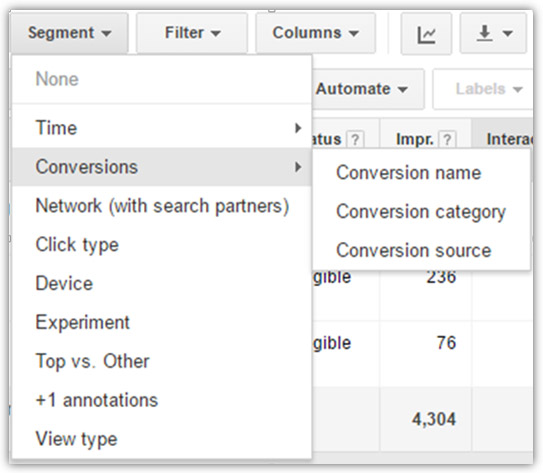Open the Segment dropdown
Screen dimensions: 543x473
(69, 33)
